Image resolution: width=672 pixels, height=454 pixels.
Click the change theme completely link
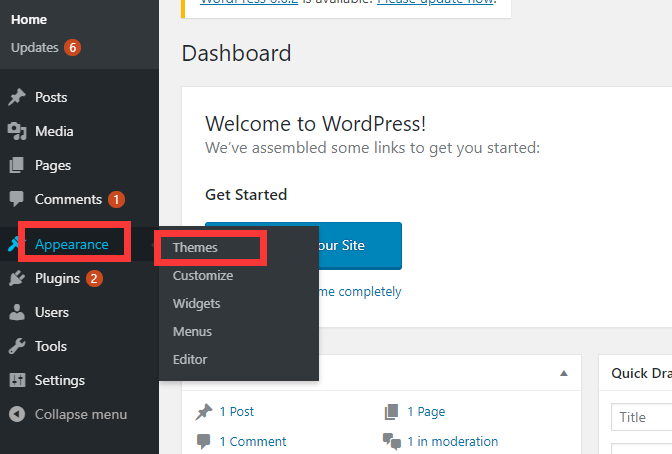[x=360, y=292]
